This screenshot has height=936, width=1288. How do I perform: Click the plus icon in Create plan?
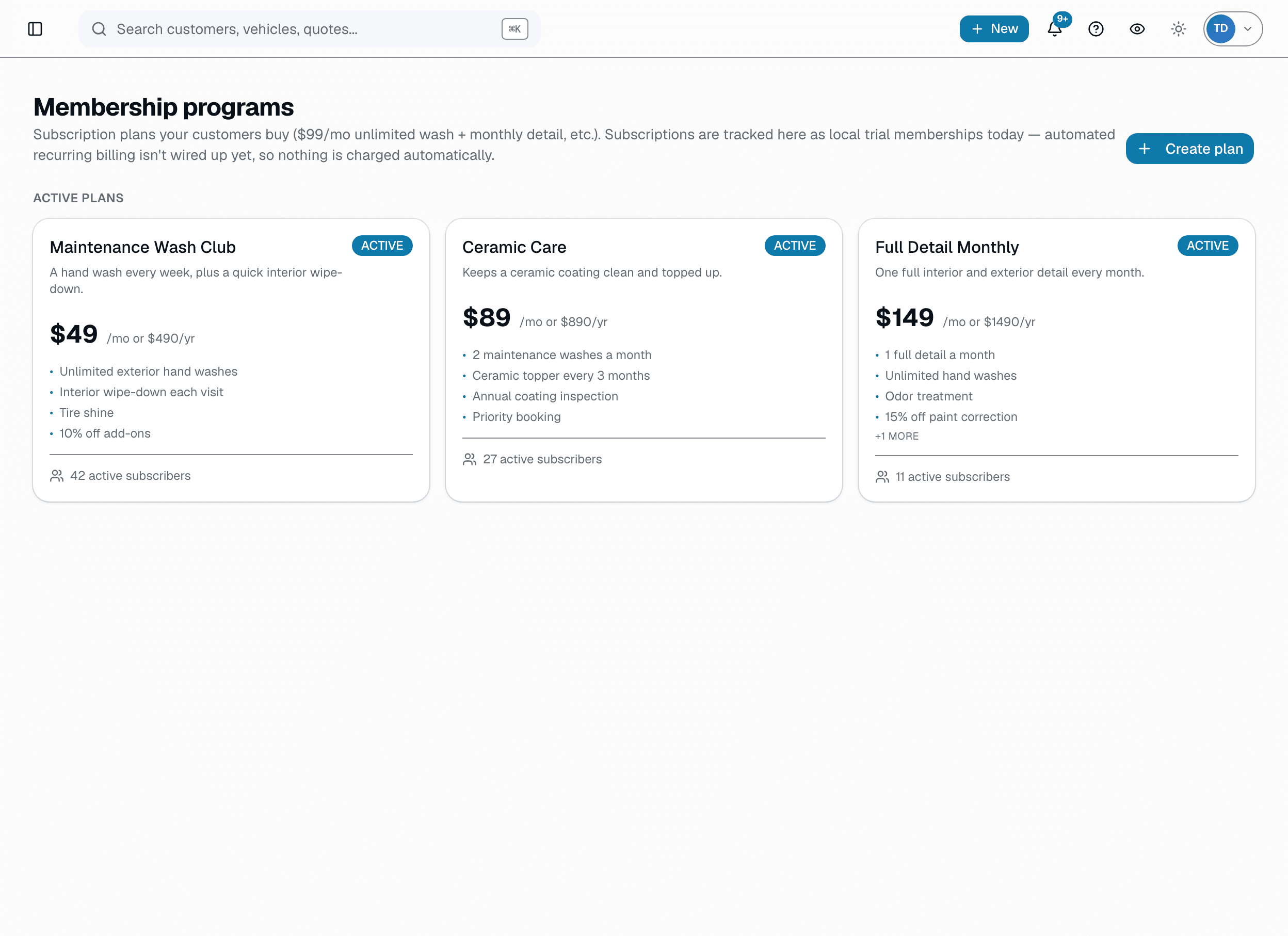click(1145, 149)
